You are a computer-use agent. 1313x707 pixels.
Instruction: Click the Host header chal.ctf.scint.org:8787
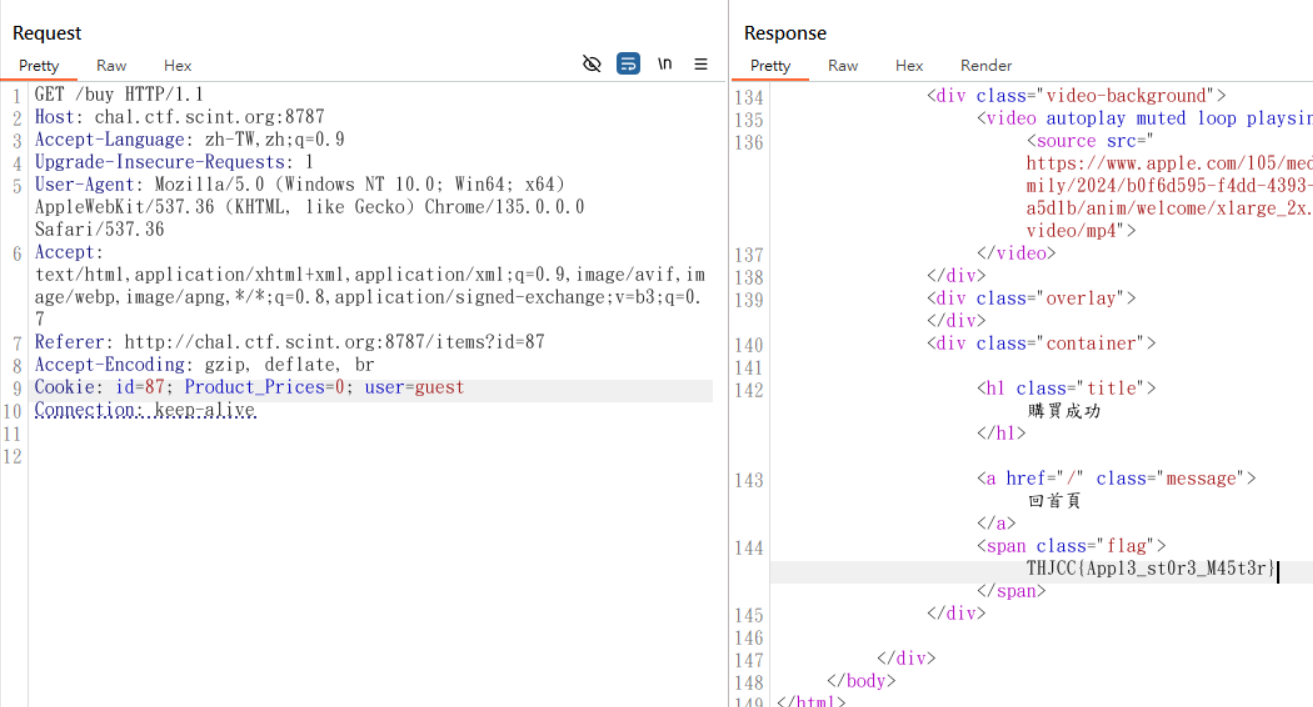180,117
